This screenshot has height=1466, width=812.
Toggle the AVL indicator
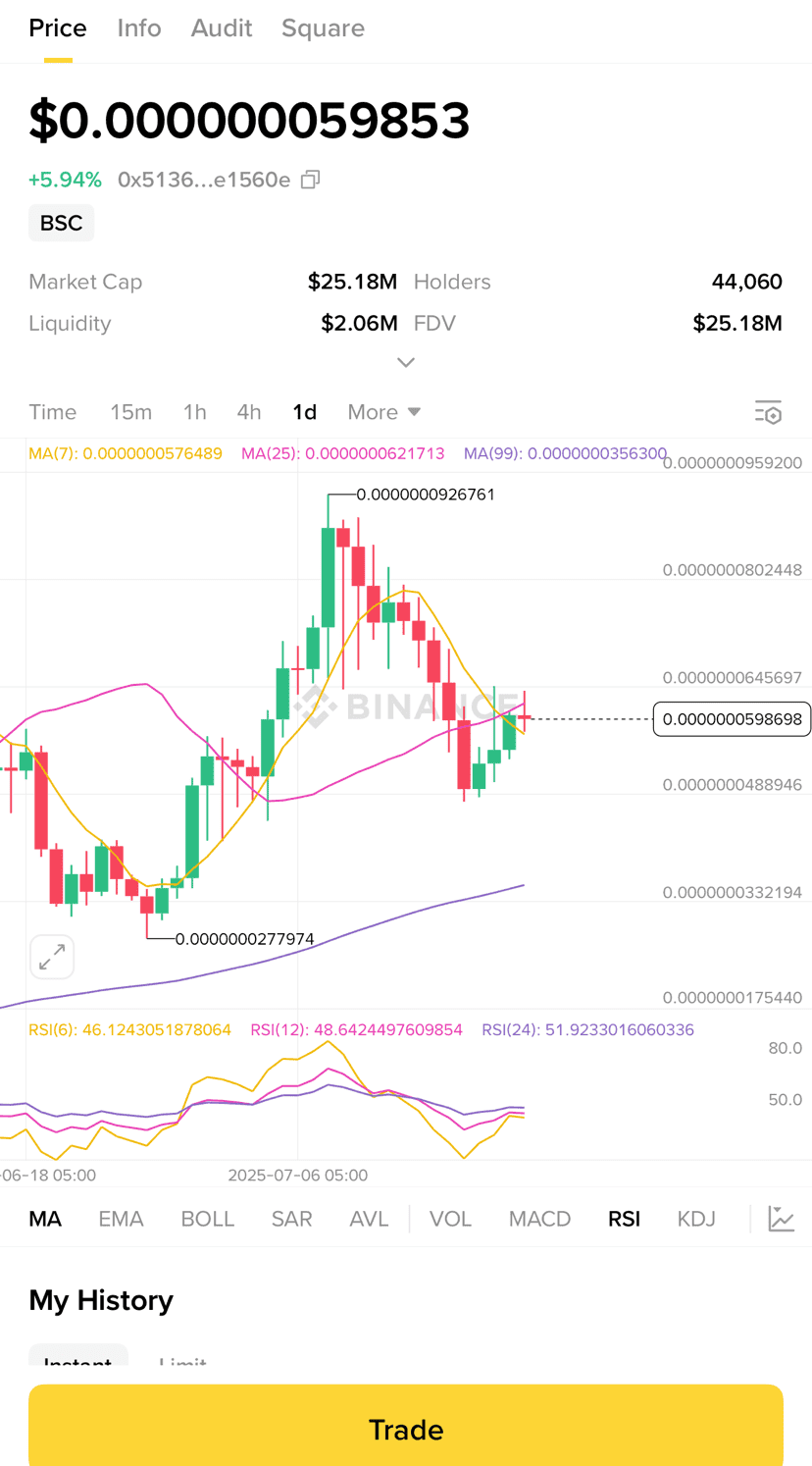[369, 1219]
